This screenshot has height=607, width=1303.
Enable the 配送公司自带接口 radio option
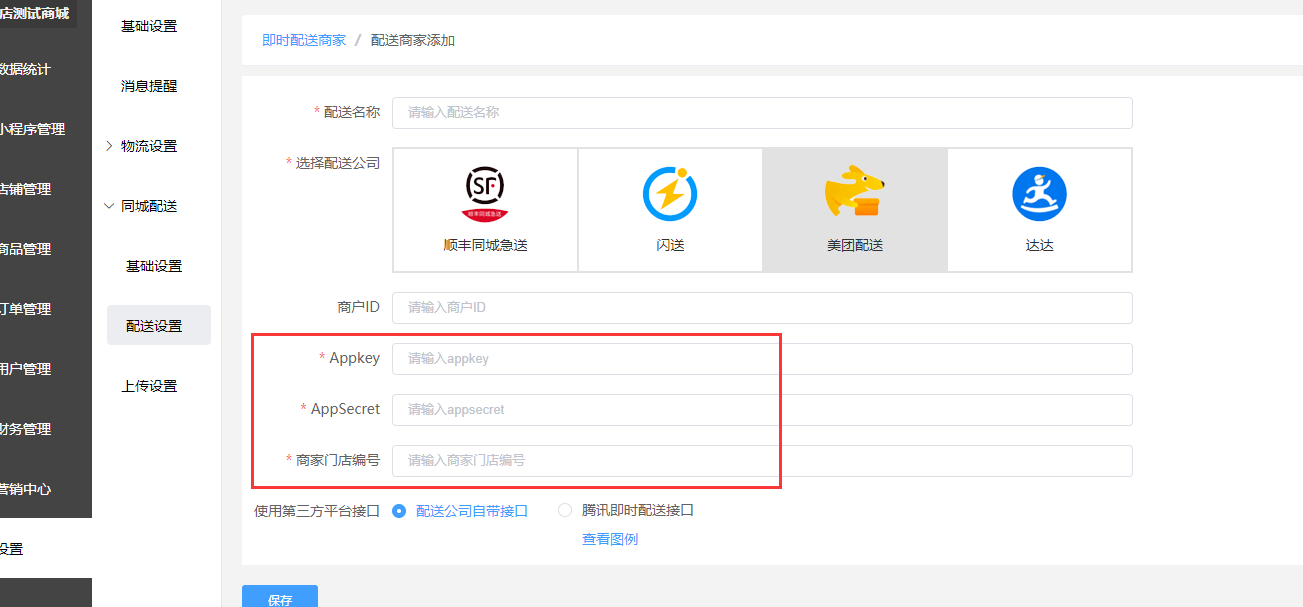[400, 510]
